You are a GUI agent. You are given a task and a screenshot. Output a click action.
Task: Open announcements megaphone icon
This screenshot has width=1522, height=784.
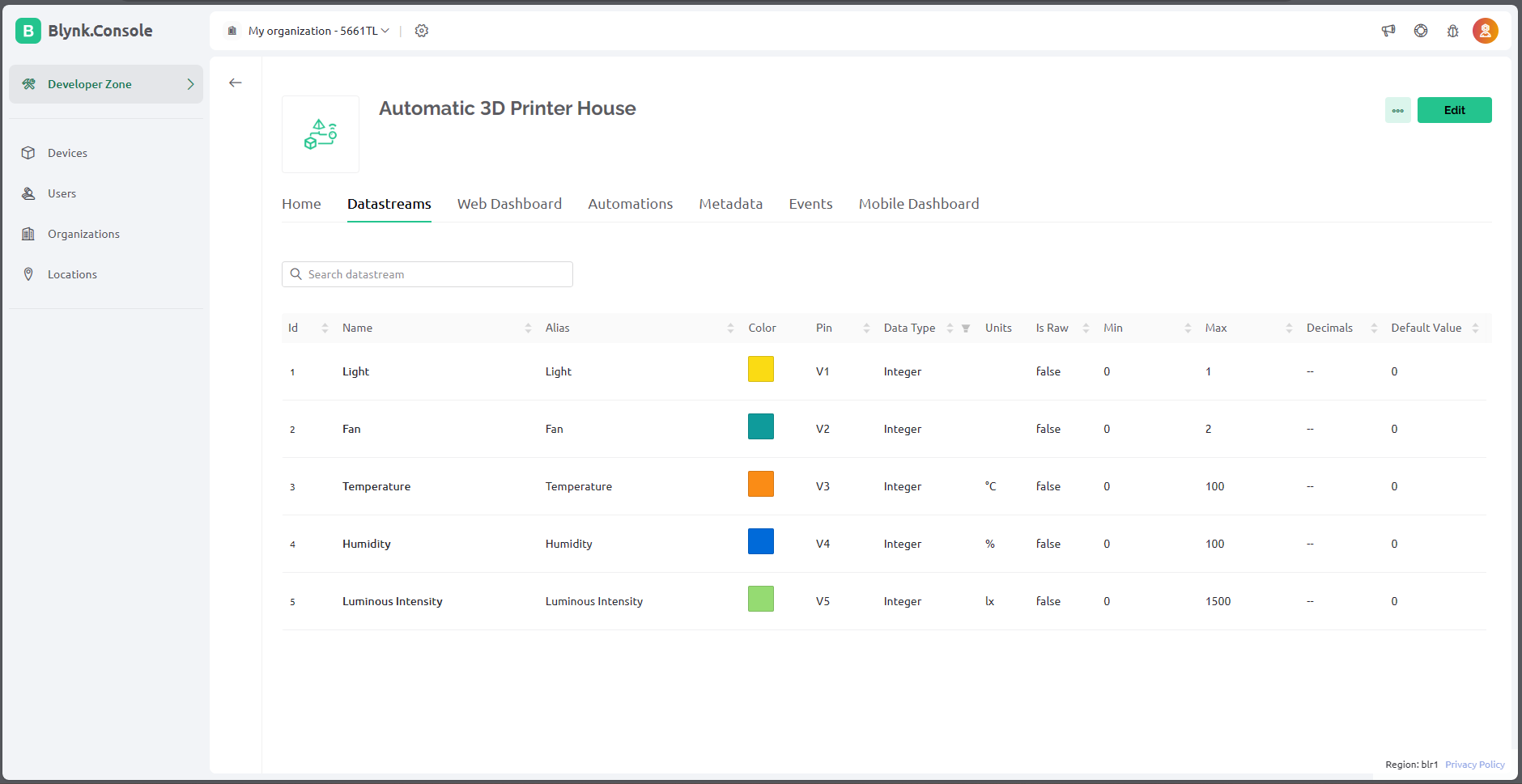1388,31
